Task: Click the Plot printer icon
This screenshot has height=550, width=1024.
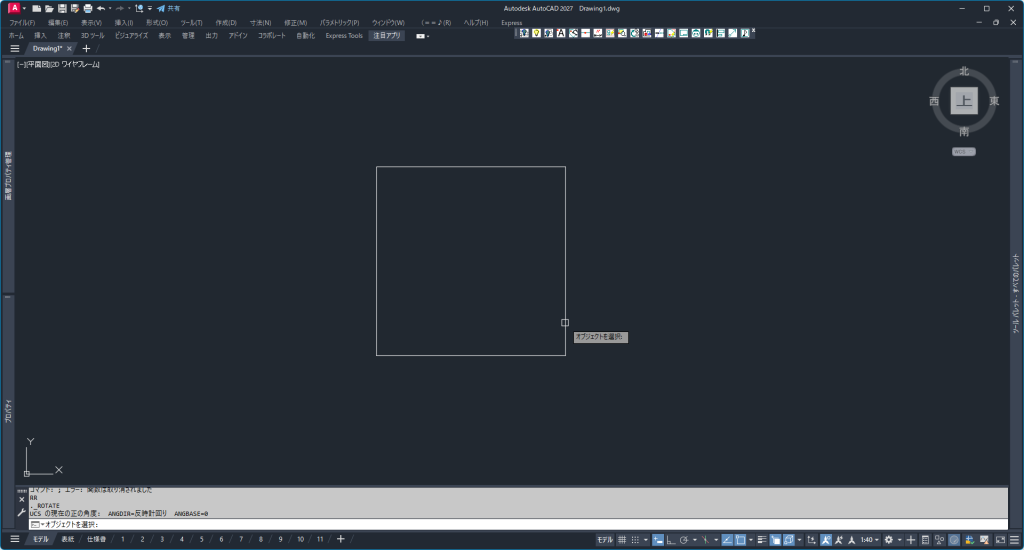Action: point(87,8)
